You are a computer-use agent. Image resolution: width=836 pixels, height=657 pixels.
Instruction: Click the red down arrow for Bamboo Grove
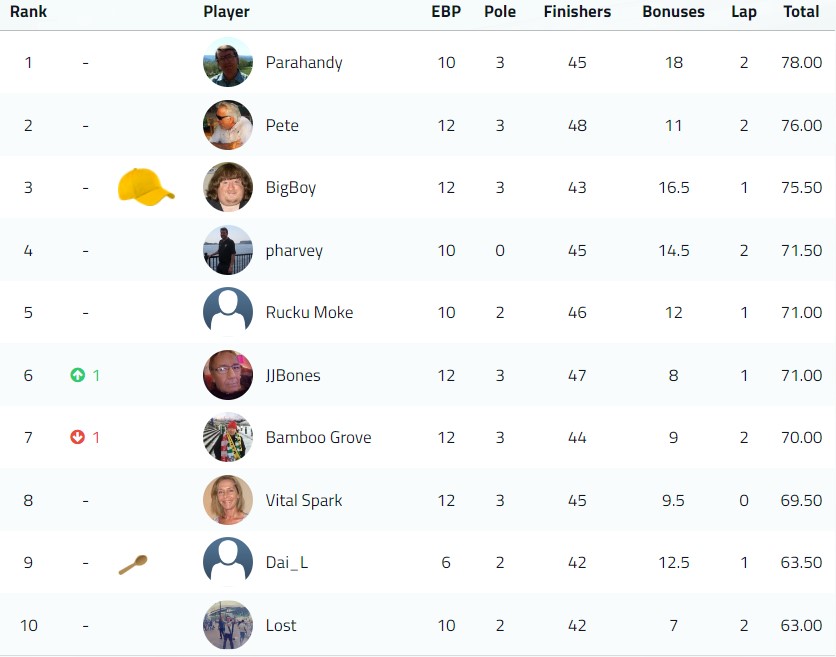(x=77, y=437)
